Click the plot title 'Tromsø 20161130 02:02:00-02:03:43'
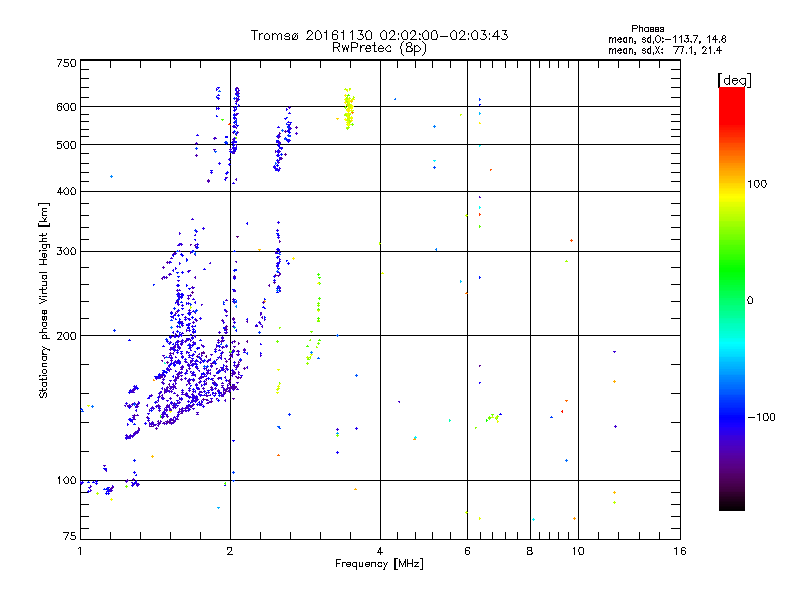Viewport: 800px width, 600px height. tap(379, 35)
